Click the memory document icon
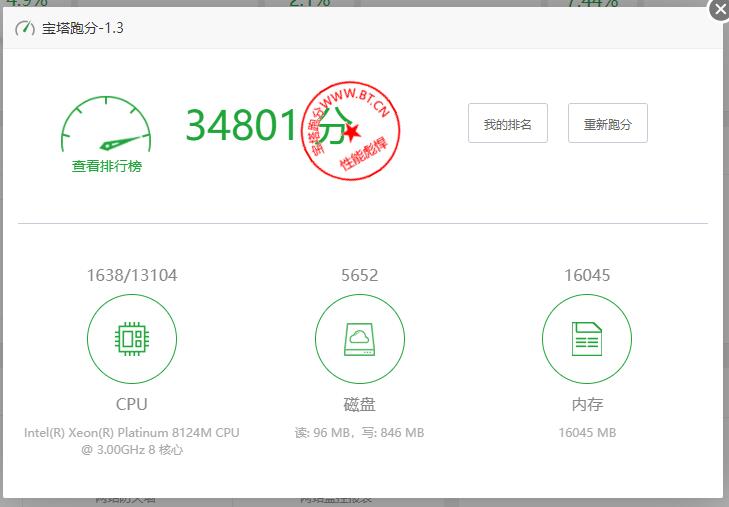729x507 pixels. point(587,339)
